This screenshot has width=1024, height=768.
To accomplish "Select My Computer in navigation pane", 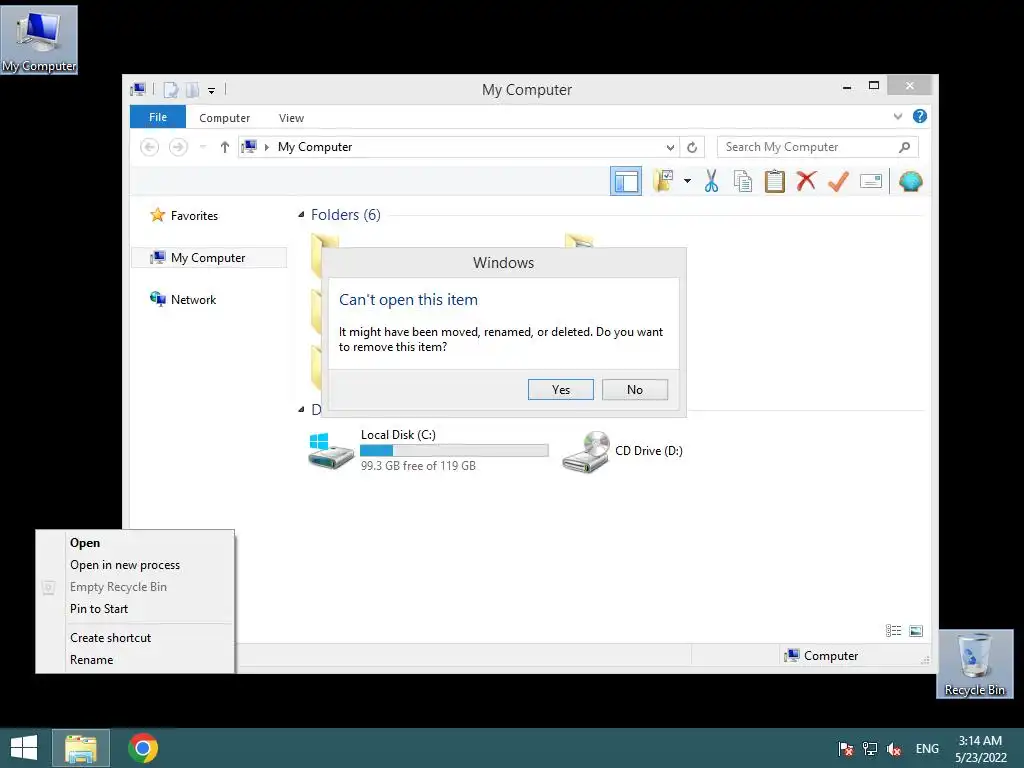I will pos(208,258).
